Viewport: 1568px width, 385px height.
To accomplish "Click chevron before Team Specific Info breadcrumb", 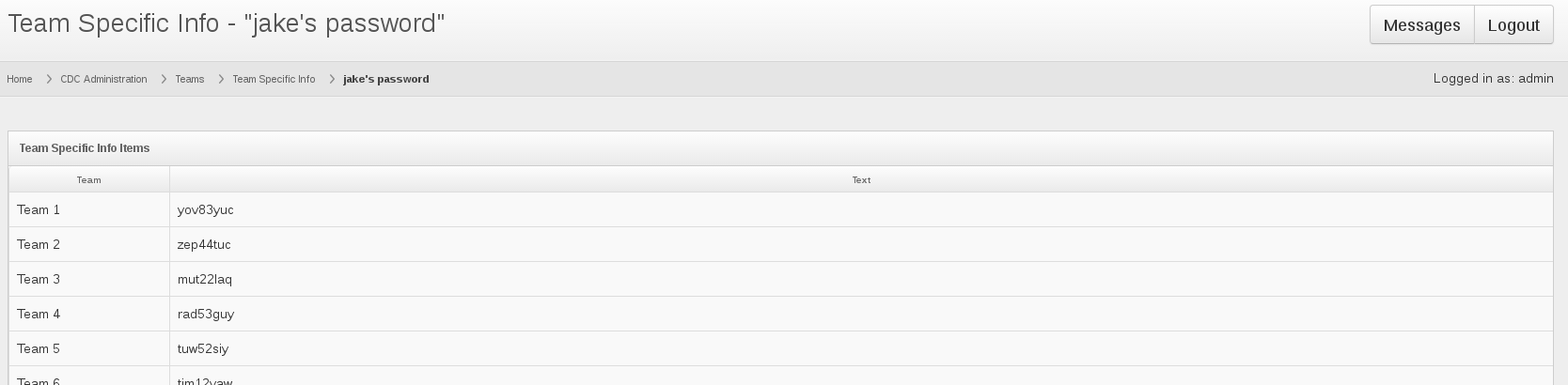I will click(x=221, y=79).
